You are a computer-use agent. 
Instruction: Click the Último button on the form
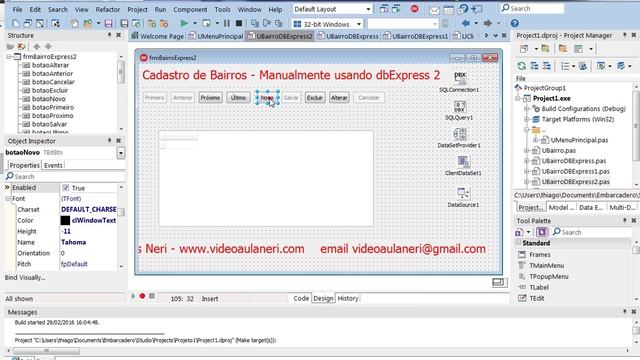click(x=238, y=98)
